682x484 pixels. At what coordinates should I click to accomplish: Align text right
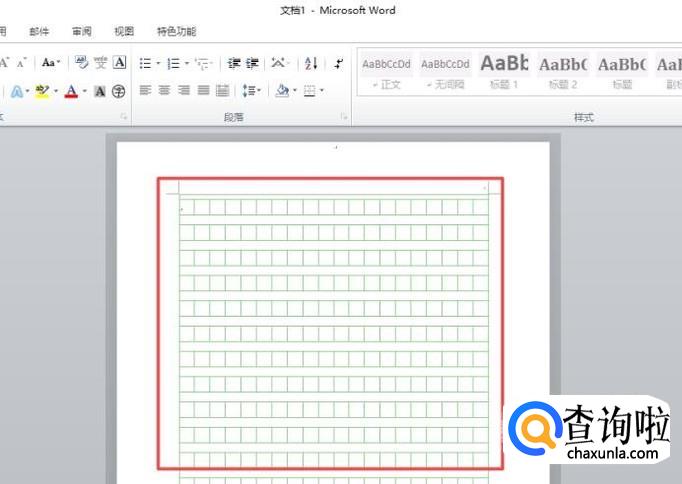pyautogui.click(x=184, y=90)
